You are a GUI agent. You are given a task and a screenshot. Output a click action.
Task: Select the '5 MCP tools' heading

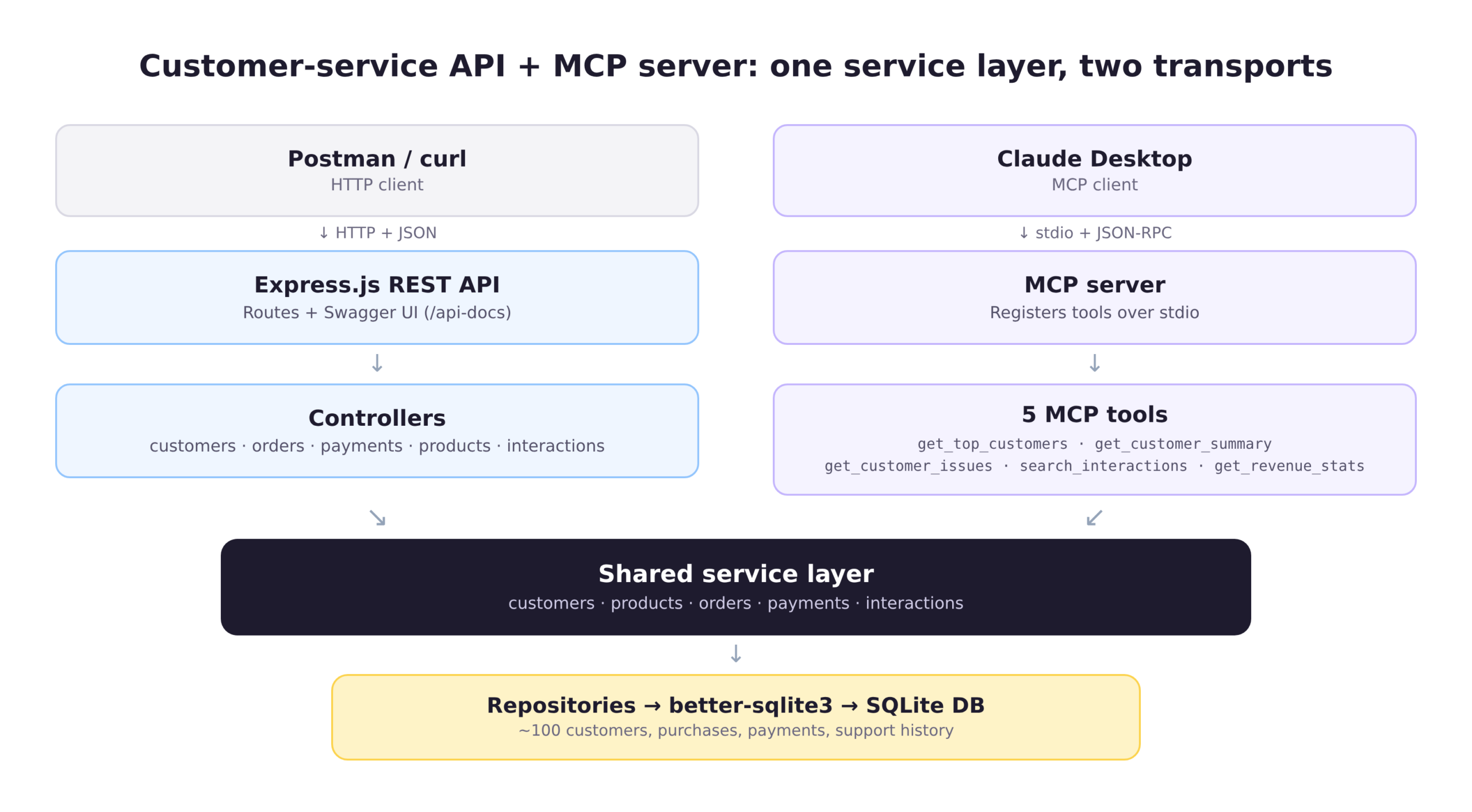[x=1094, y=414]
